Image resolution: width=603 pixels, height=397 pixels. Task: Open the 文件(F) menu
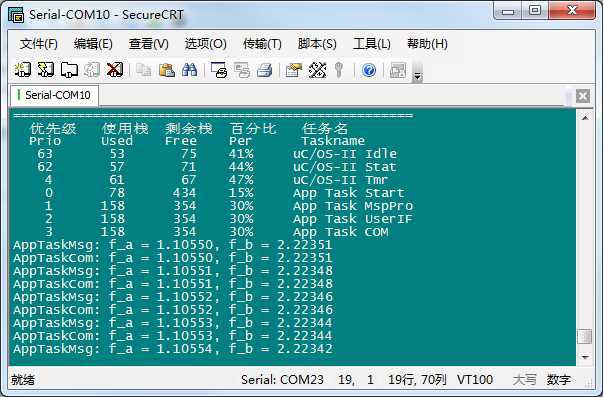pos(38,44)
